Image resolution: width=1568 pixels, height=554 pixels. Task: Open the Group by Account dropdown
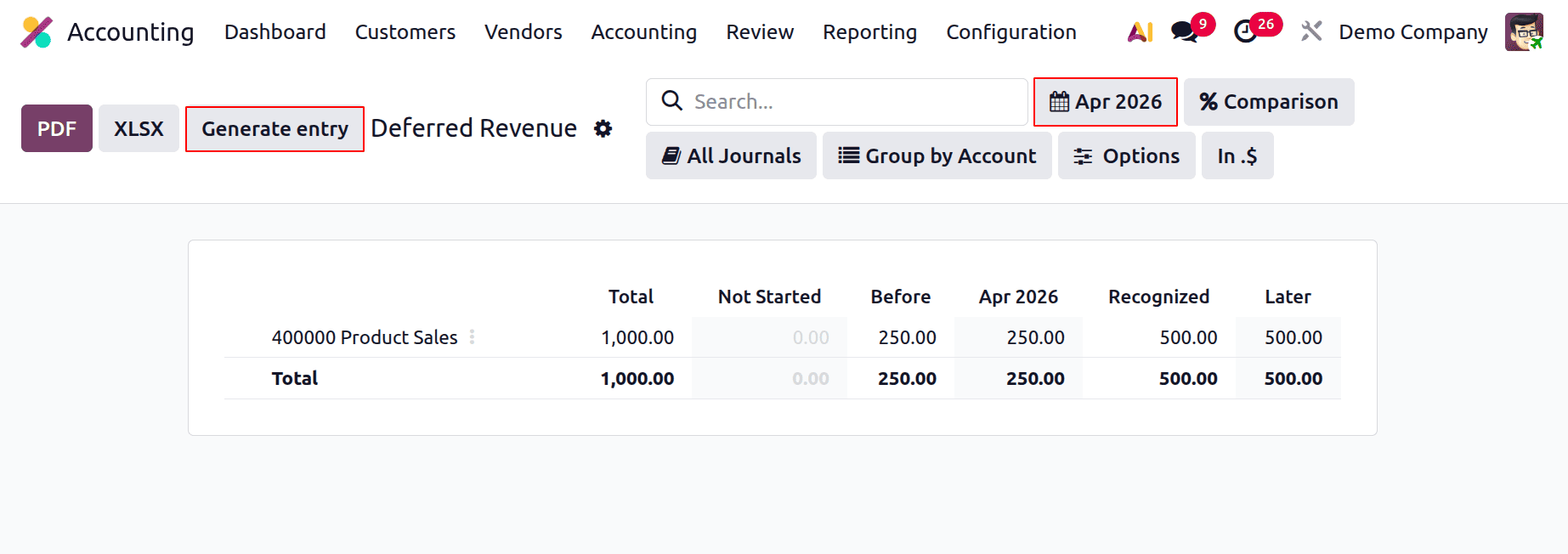click(x=937, y=155)
